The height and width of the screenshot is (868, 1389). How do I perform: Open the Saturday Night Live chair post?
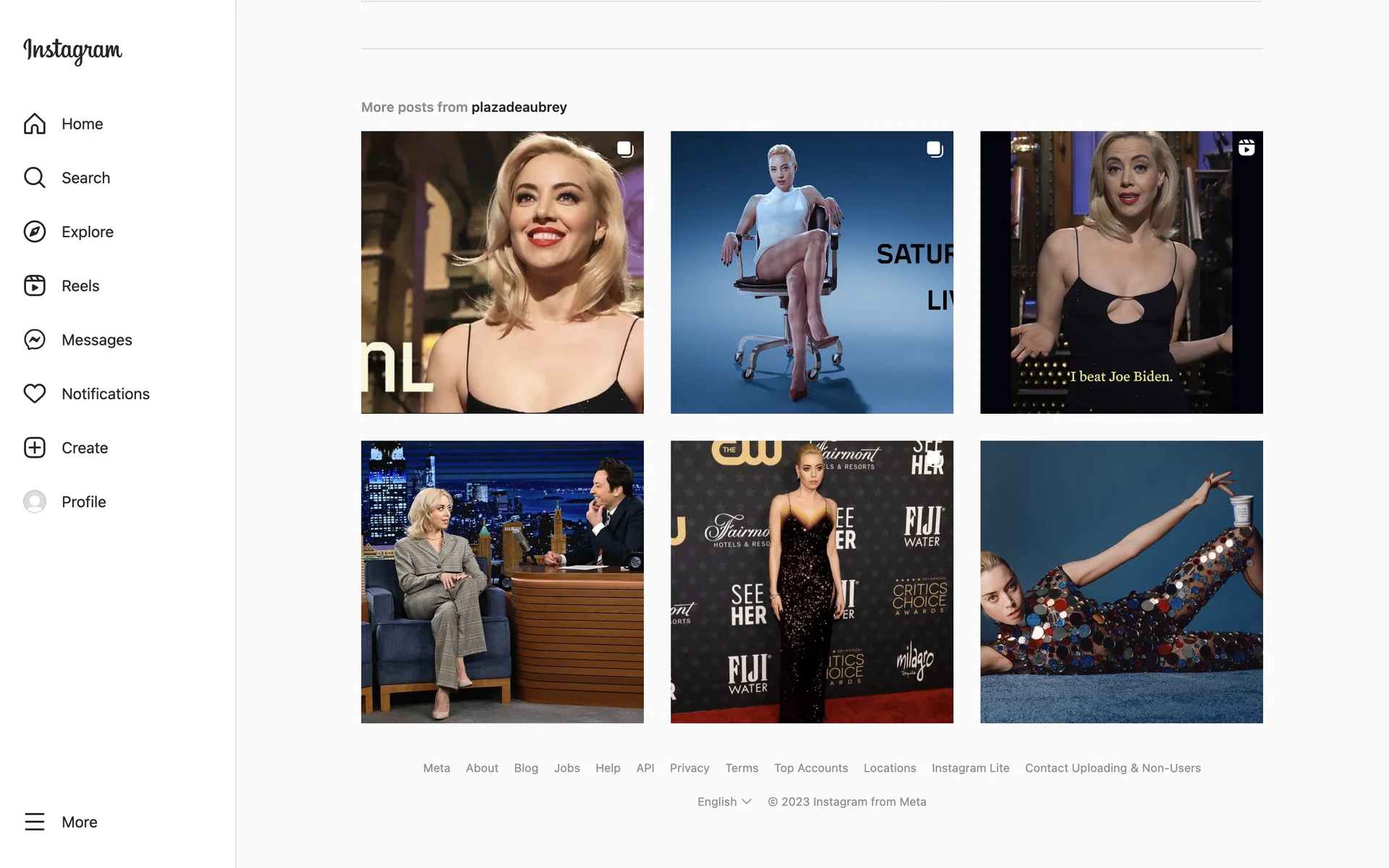812,272
